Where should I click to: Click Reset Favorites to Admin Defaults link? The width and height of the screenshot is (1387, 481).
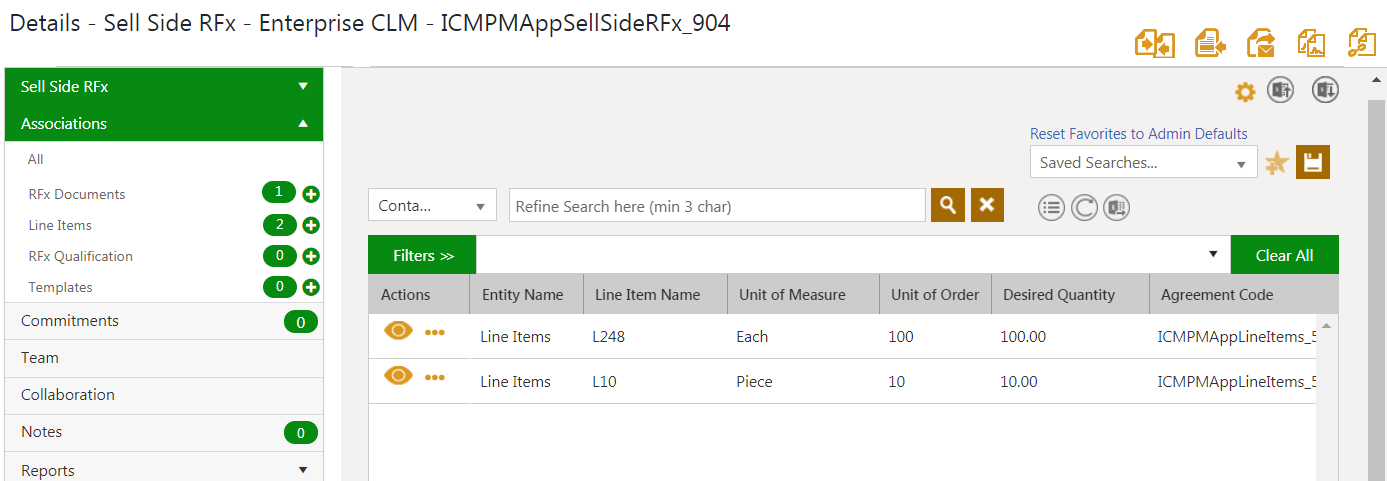pos(1138,134)
